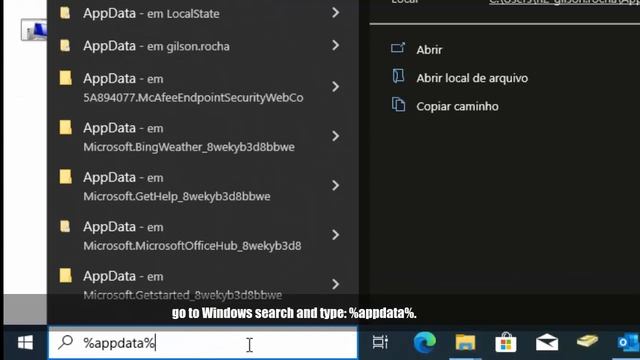Click folder icon of GetHelp AppData result
This screenshot has width=640, height=360.
65,177
